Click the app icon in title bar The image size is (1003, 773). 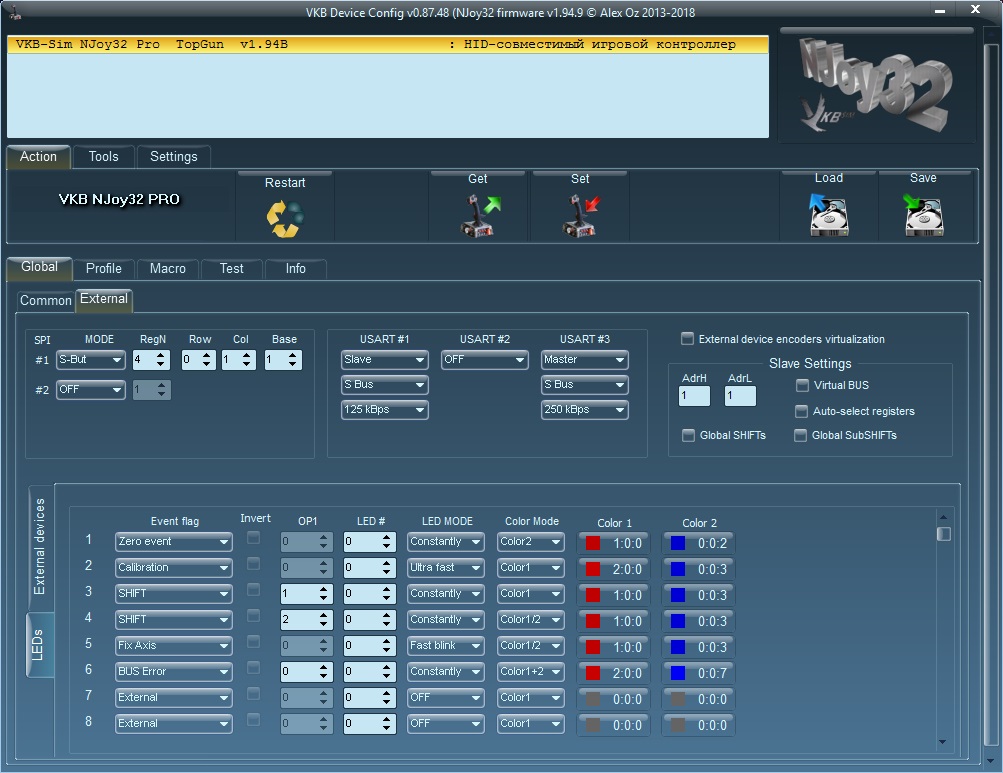pyautogui.click(x=15, y=12)
